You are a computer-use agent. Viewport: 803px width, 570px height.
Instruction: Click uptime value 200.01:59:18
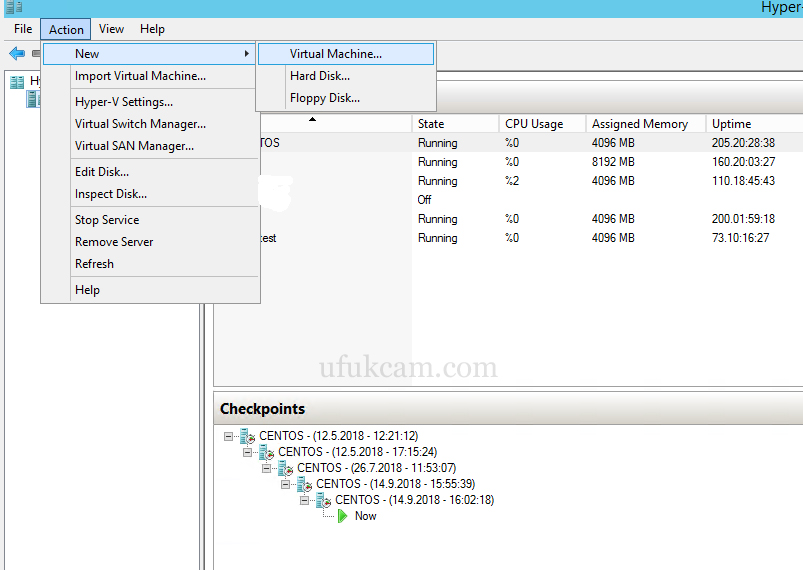(743, 219)
